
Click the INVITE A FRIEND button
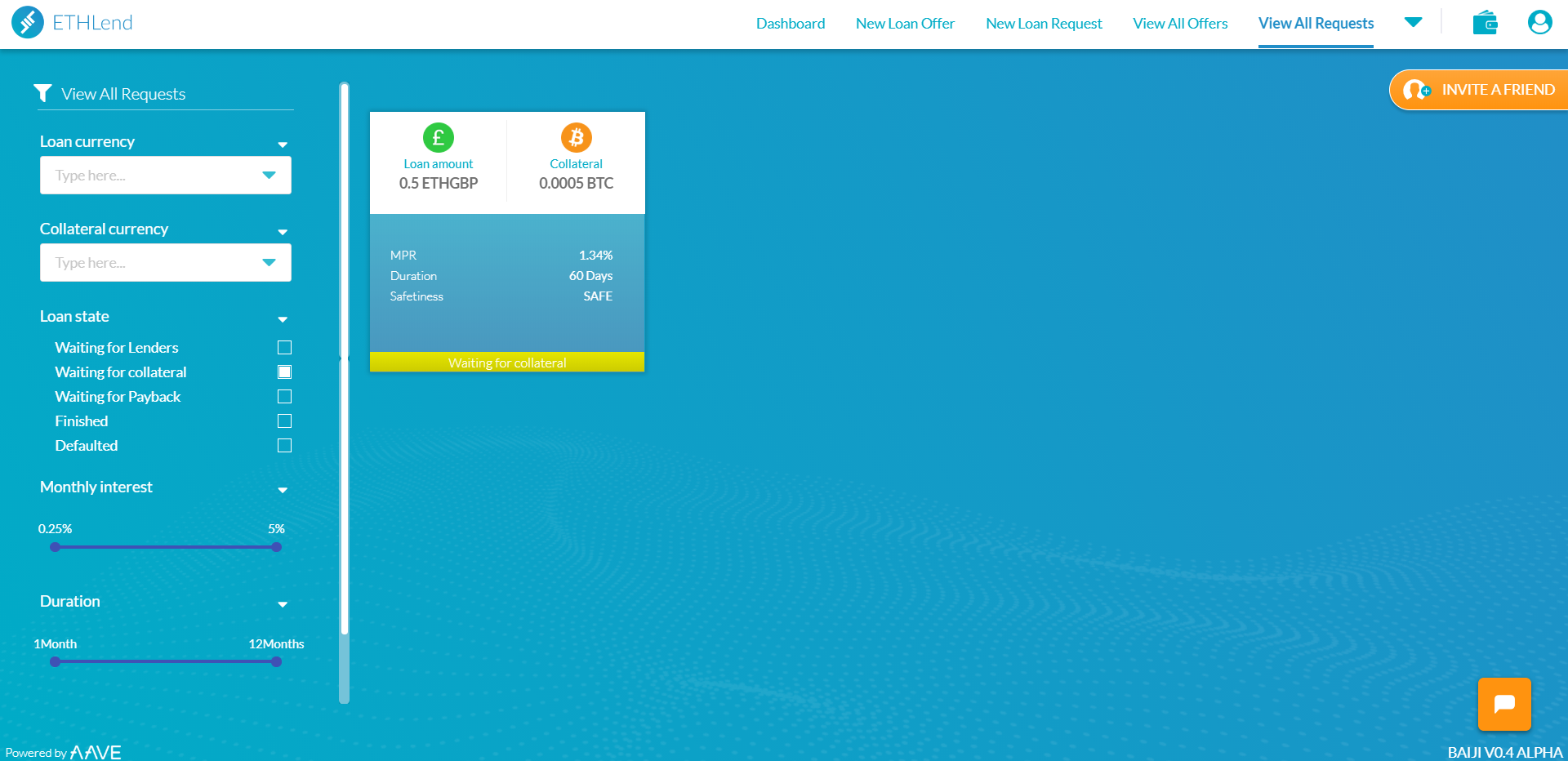[x=1499, y=90]
